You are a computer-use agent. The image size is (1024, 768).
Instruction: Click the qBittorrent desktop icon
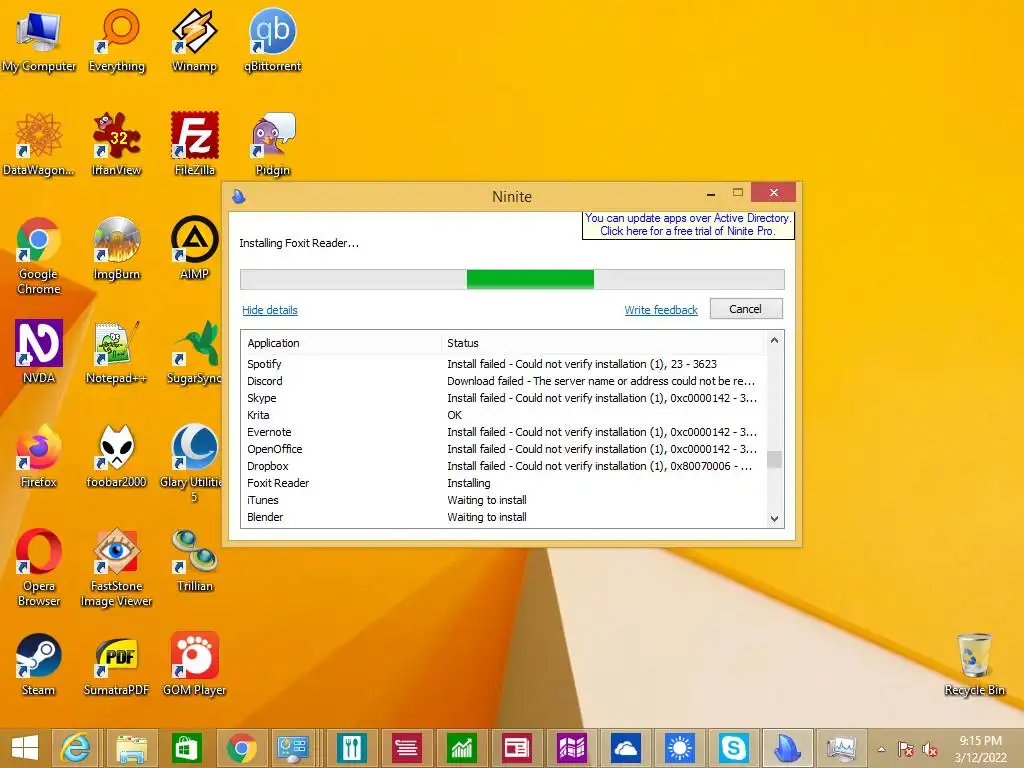pyautogui.click(x=272, y=40)
